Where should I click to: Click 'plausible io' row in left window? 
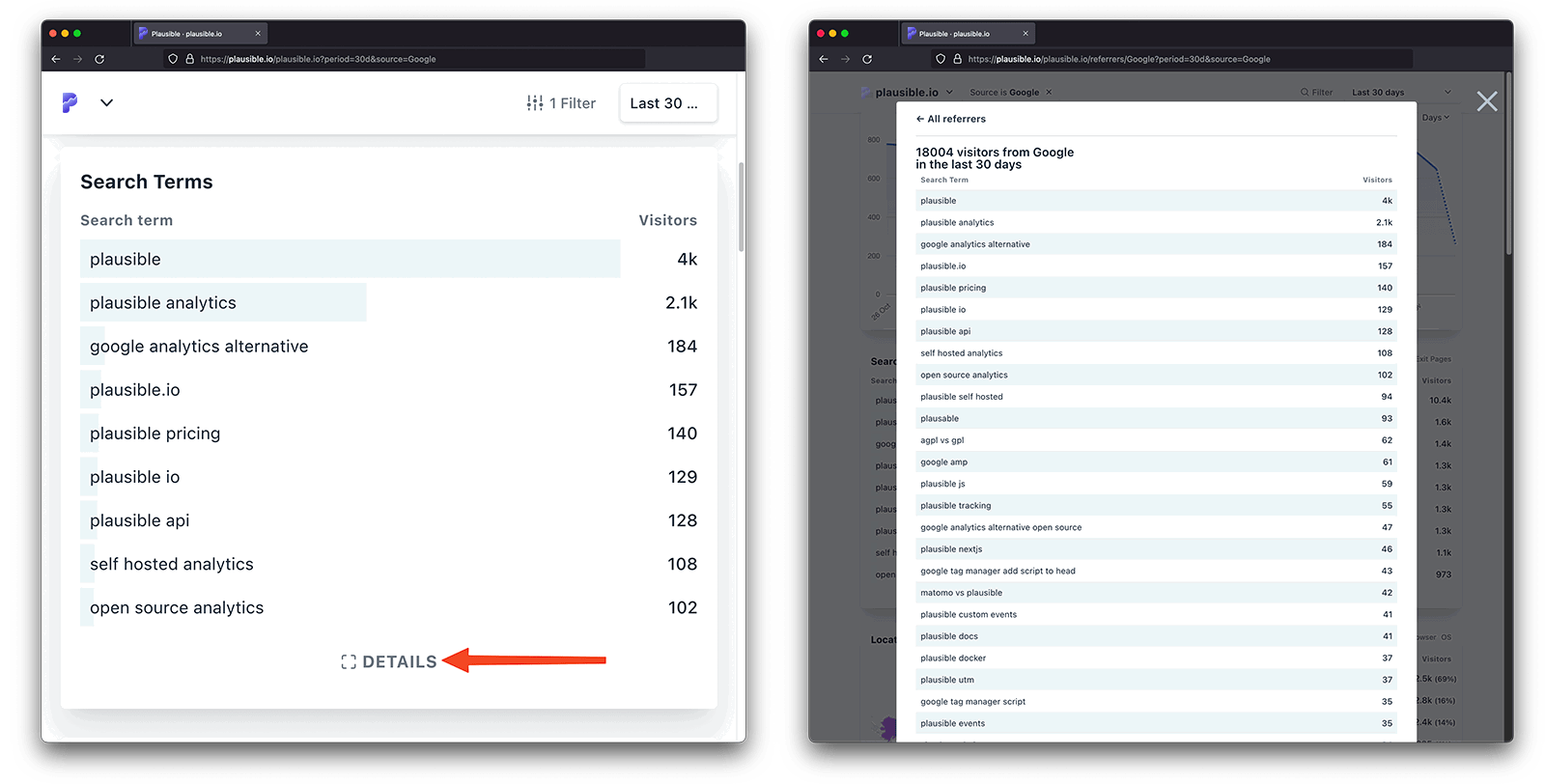click(x=388, y=476)
